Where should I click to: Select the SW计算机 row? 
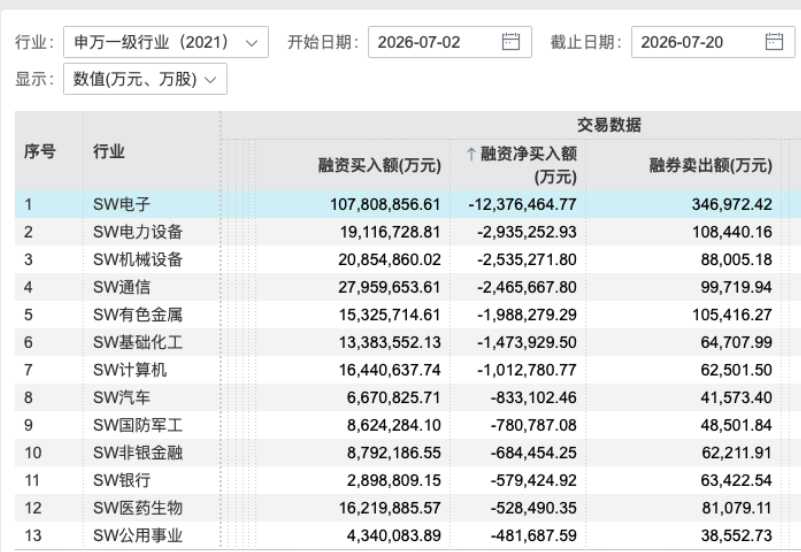(x=408, y=370)
